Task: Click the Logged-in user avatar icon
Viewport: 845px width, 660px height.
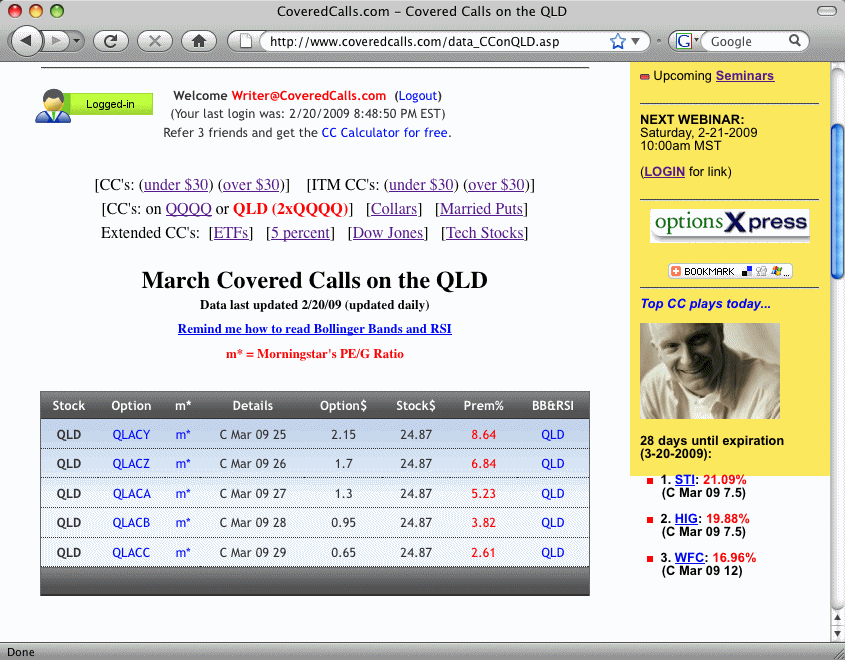Action: click(x=53, y=106)
